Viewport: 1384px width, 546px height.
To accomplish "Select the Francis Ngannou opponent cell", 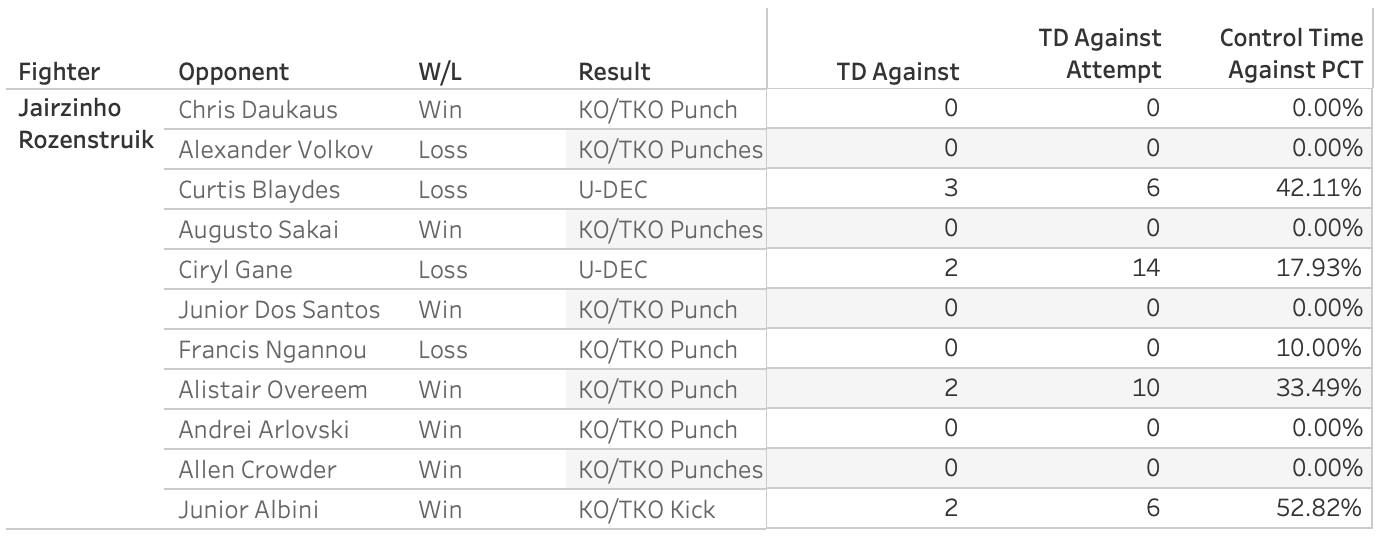I will pyautogui.click(x=270, y=350).
